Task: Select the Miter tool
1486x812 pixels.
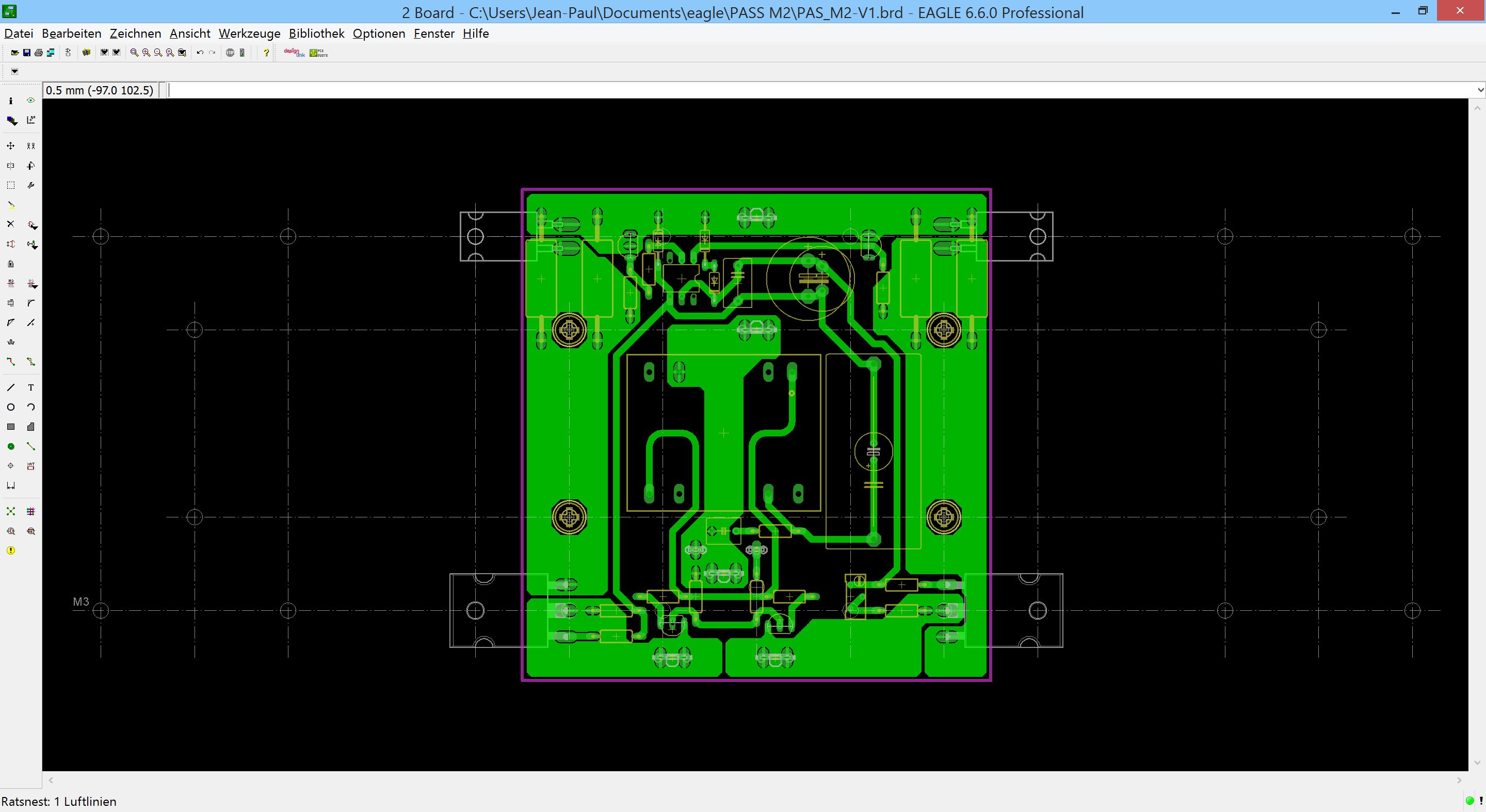Action: (x=31, y=303)
